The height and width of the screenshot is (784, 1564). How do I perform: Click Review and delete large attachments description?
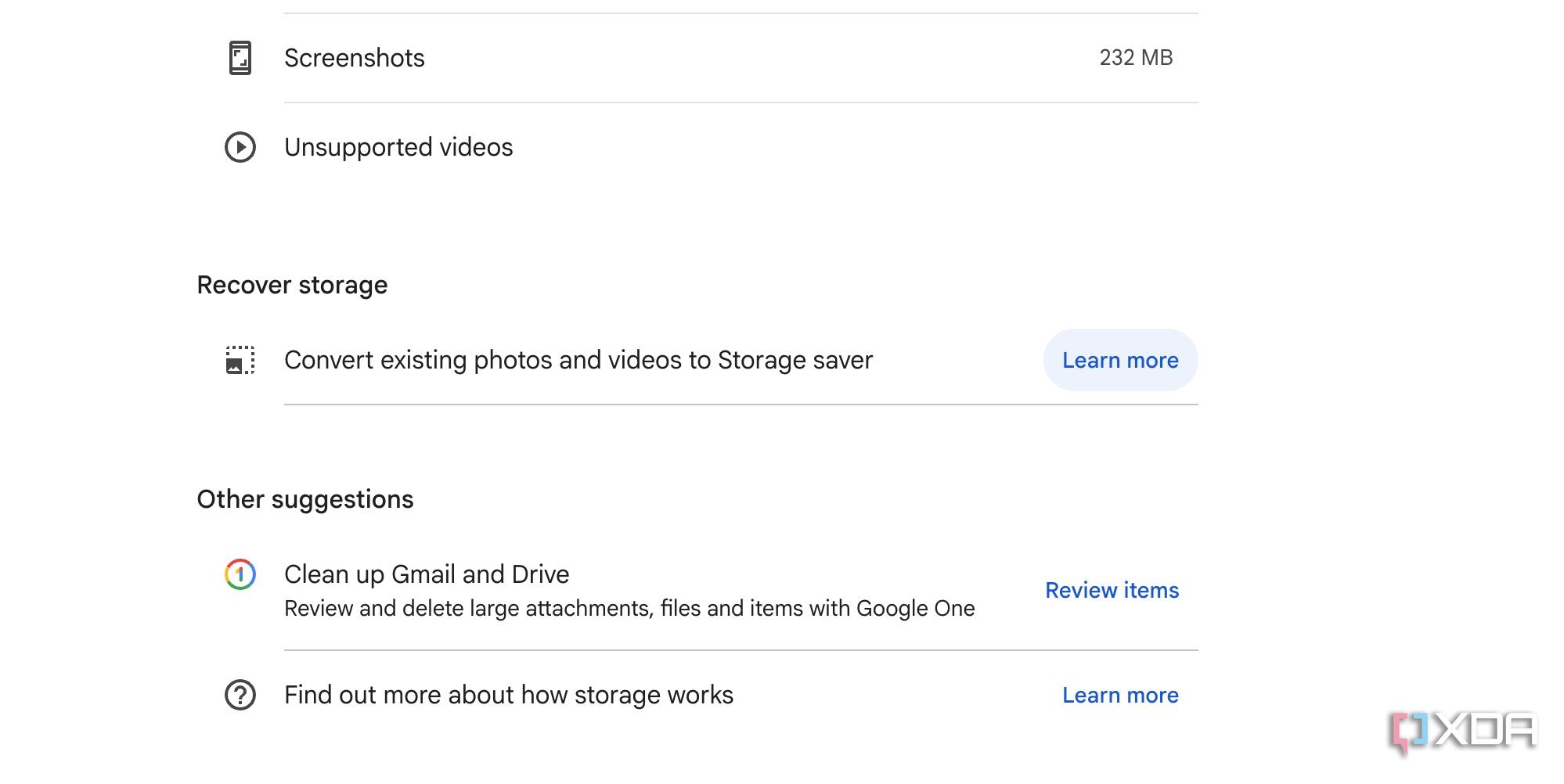pos(629,609)
